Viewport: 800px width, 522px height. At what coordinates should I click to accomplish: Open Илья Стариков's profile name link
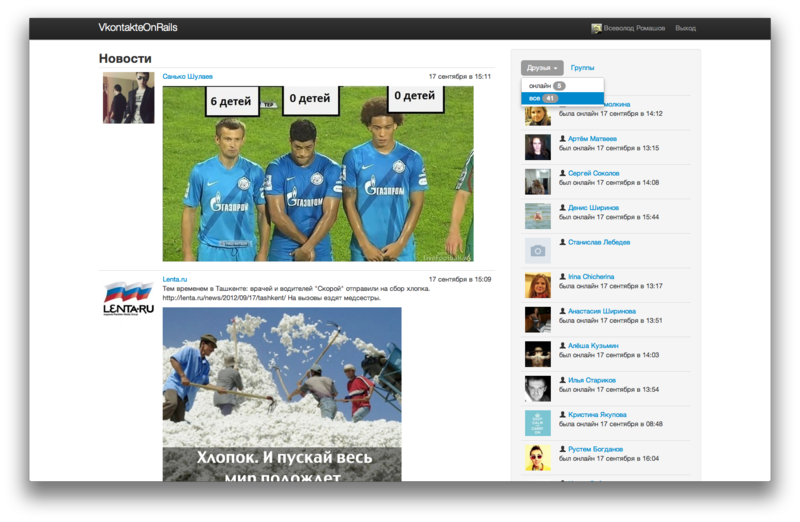tap(592, 380)
